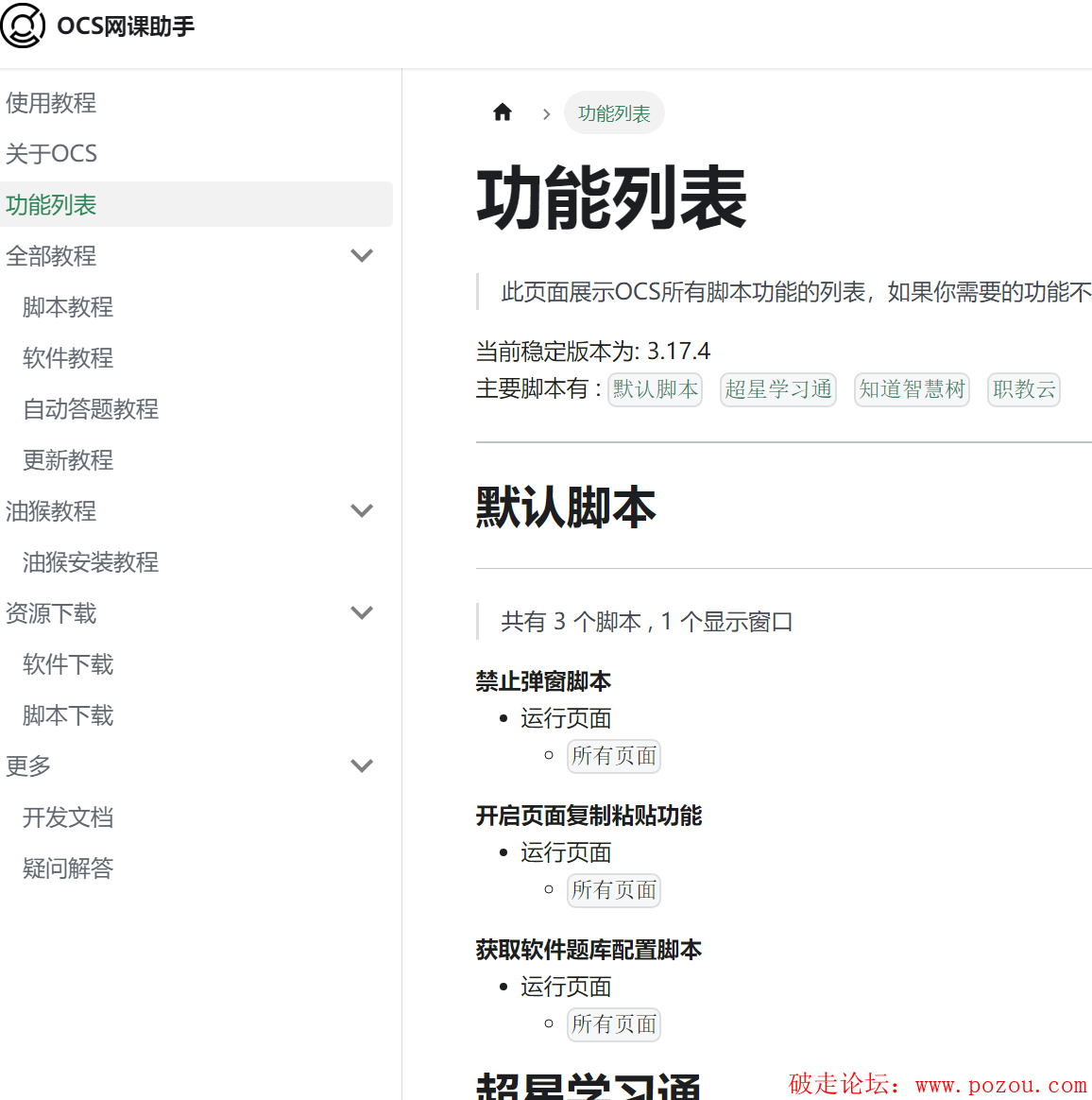Open 关于OCS in the sidebar
Viewport: 1092px width, 1100px height.
pyautogui.click(x=51, y=154)
